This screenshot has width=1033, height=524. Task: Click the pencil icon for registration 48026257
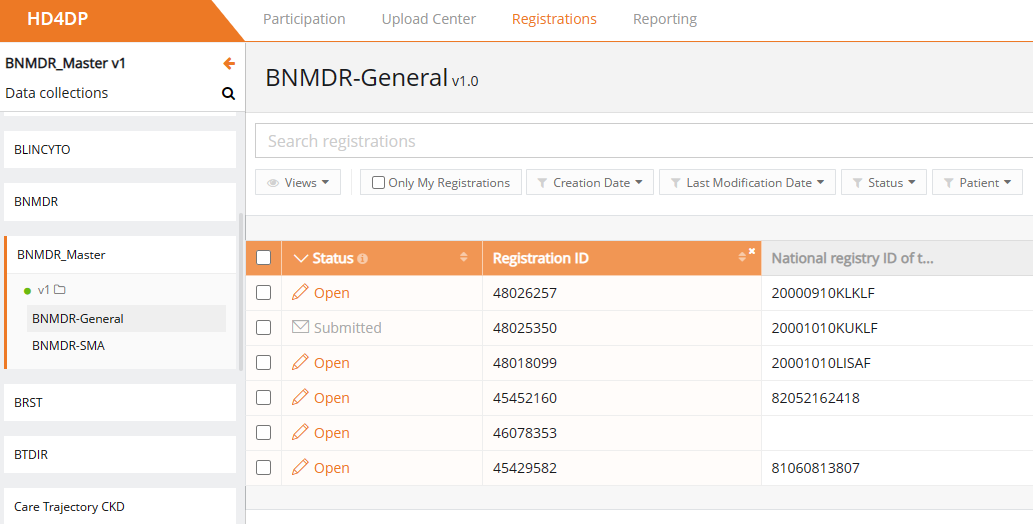(x=300, y=293)
